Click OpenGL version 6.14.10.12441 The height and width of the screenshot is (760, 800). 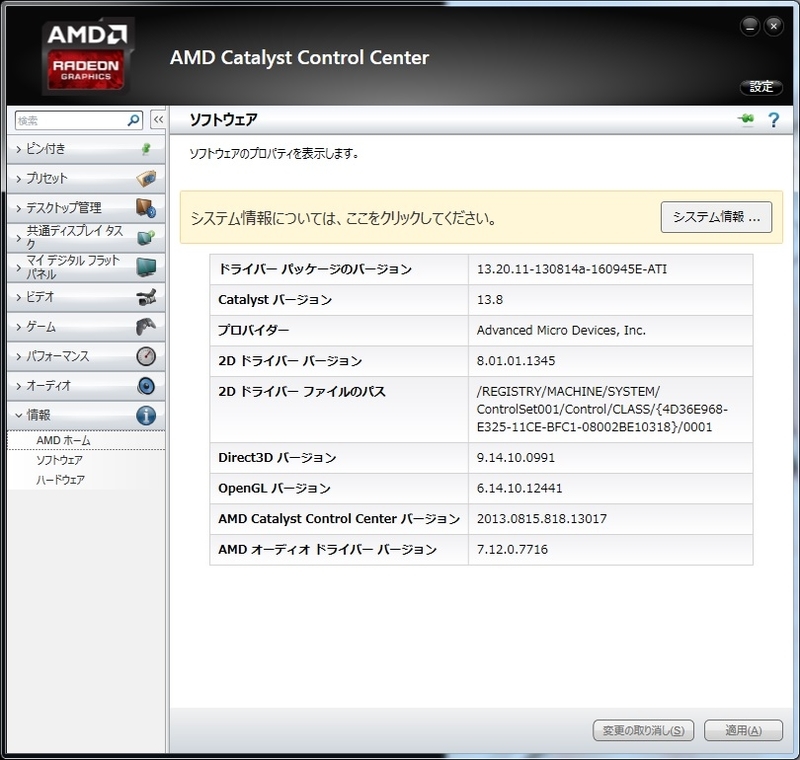tap(519, 488)
